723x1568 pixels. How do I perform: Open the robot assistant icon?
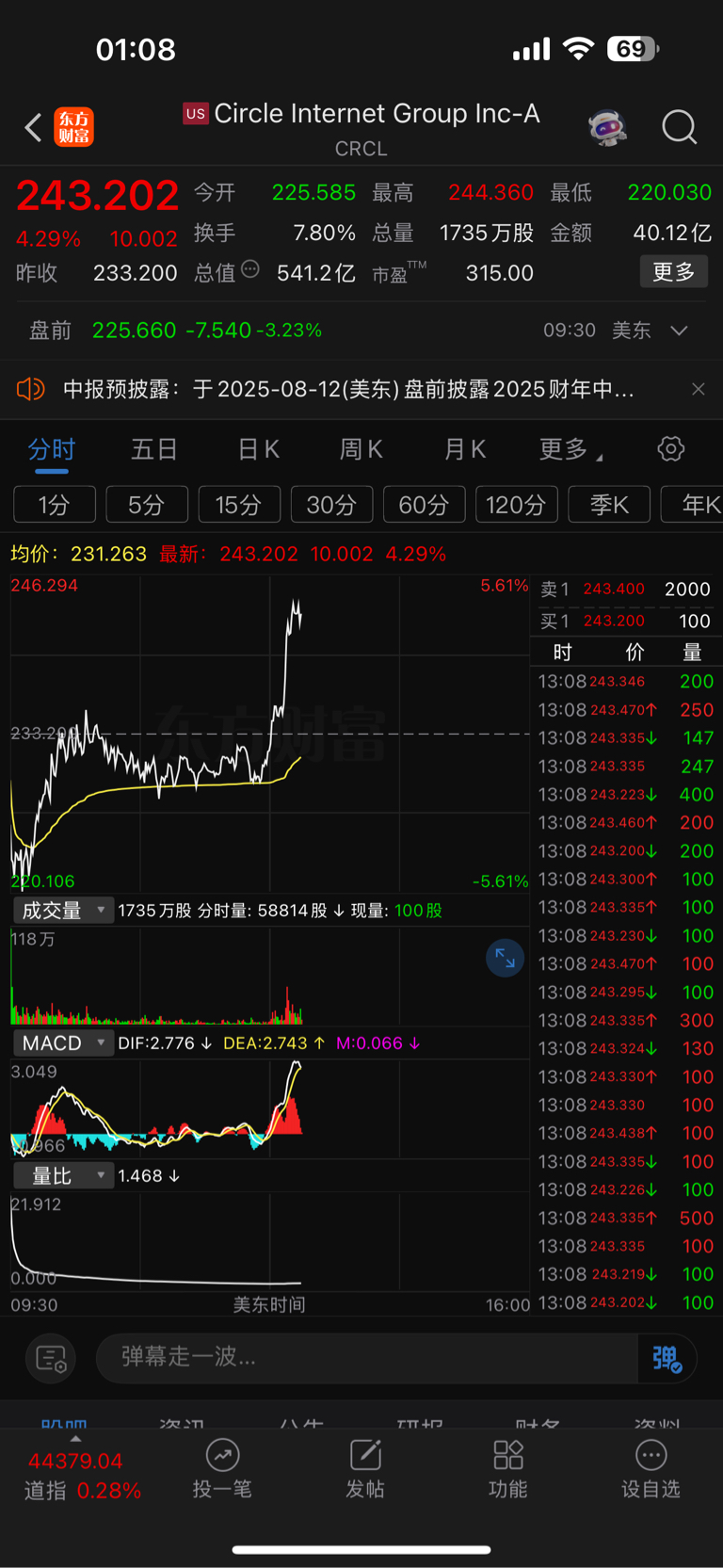click(607, 127)
